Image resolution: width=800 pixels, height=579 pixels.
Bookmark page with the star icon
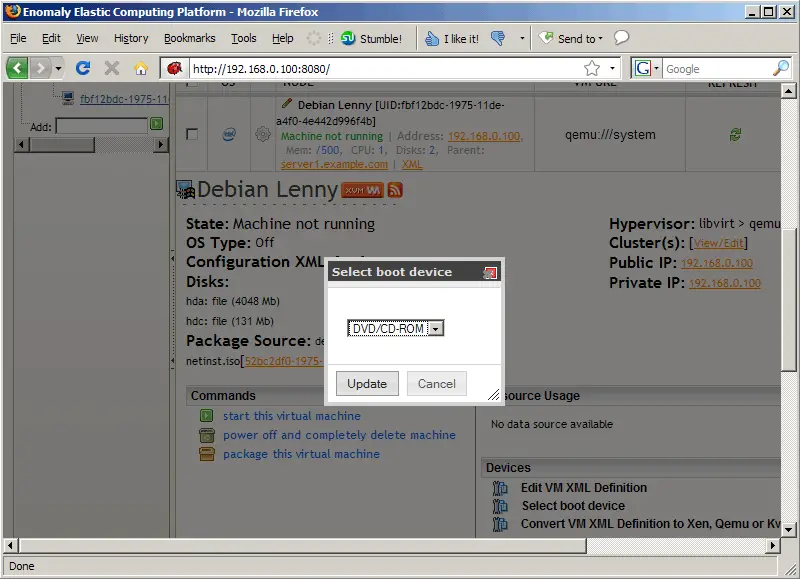[592, 68]
